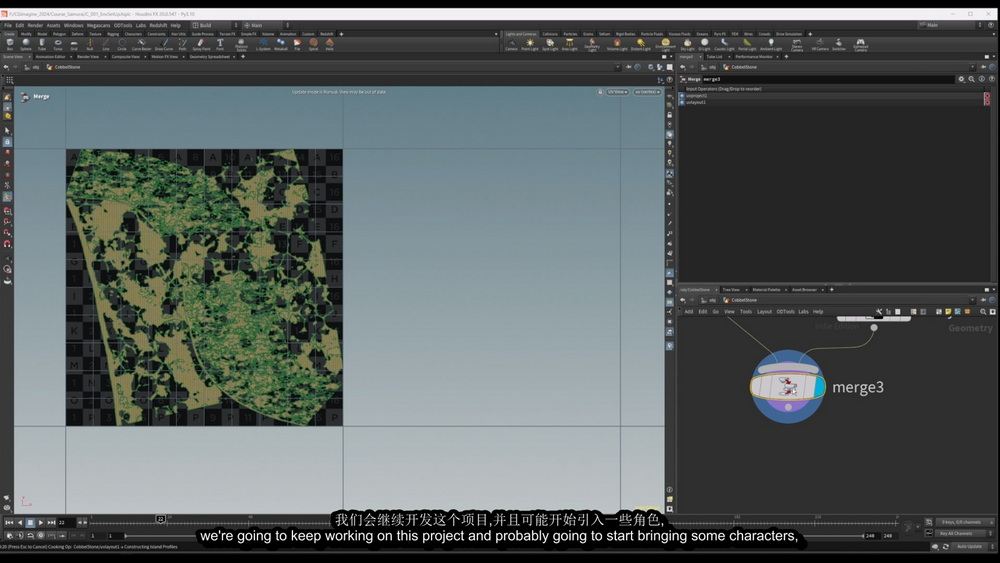Expand the network pane path history dropdown
Screen dimensions: 1000x563
[973, 300]
